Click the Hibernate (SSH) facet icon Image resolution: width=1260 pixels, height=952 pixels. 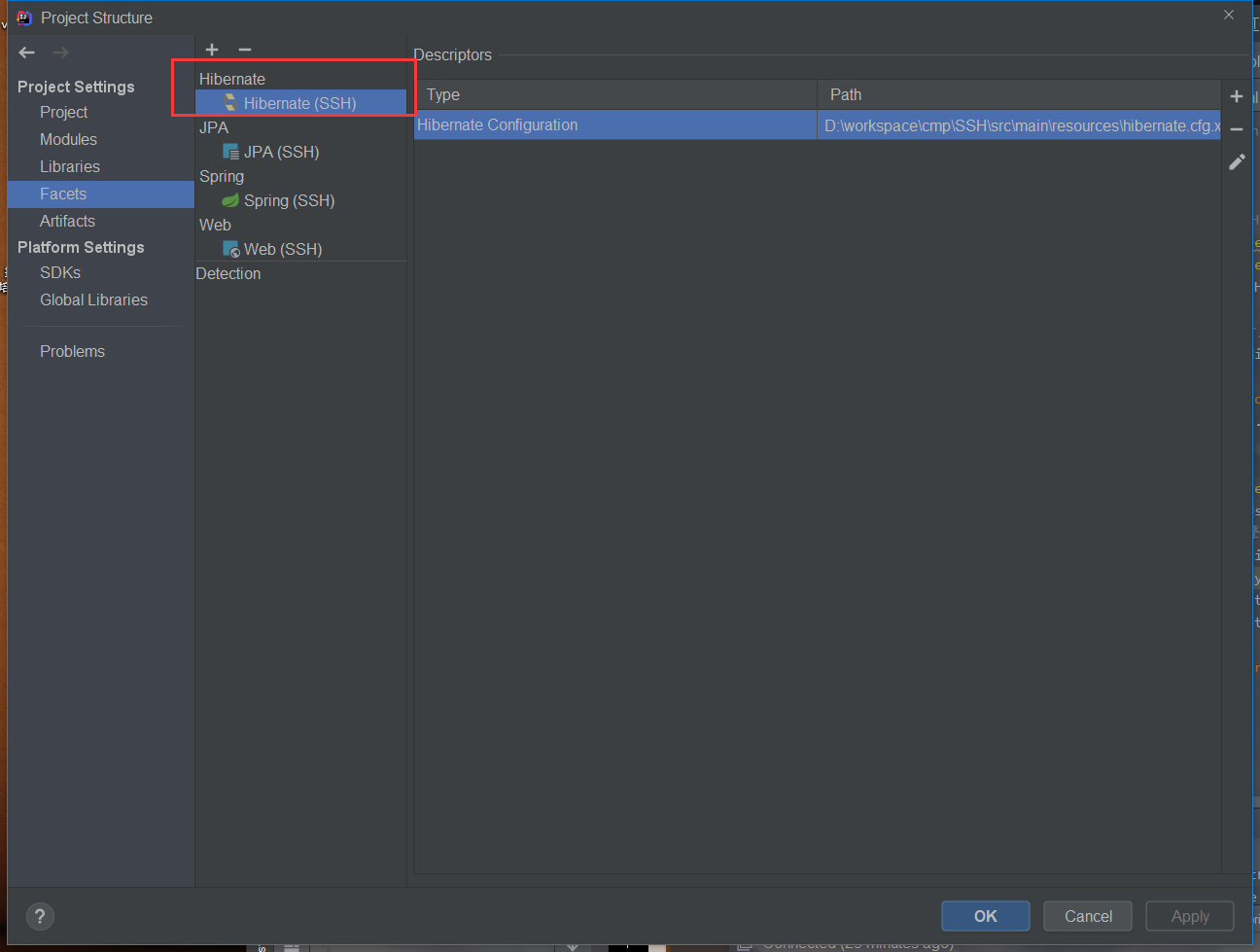coord(230,103)
